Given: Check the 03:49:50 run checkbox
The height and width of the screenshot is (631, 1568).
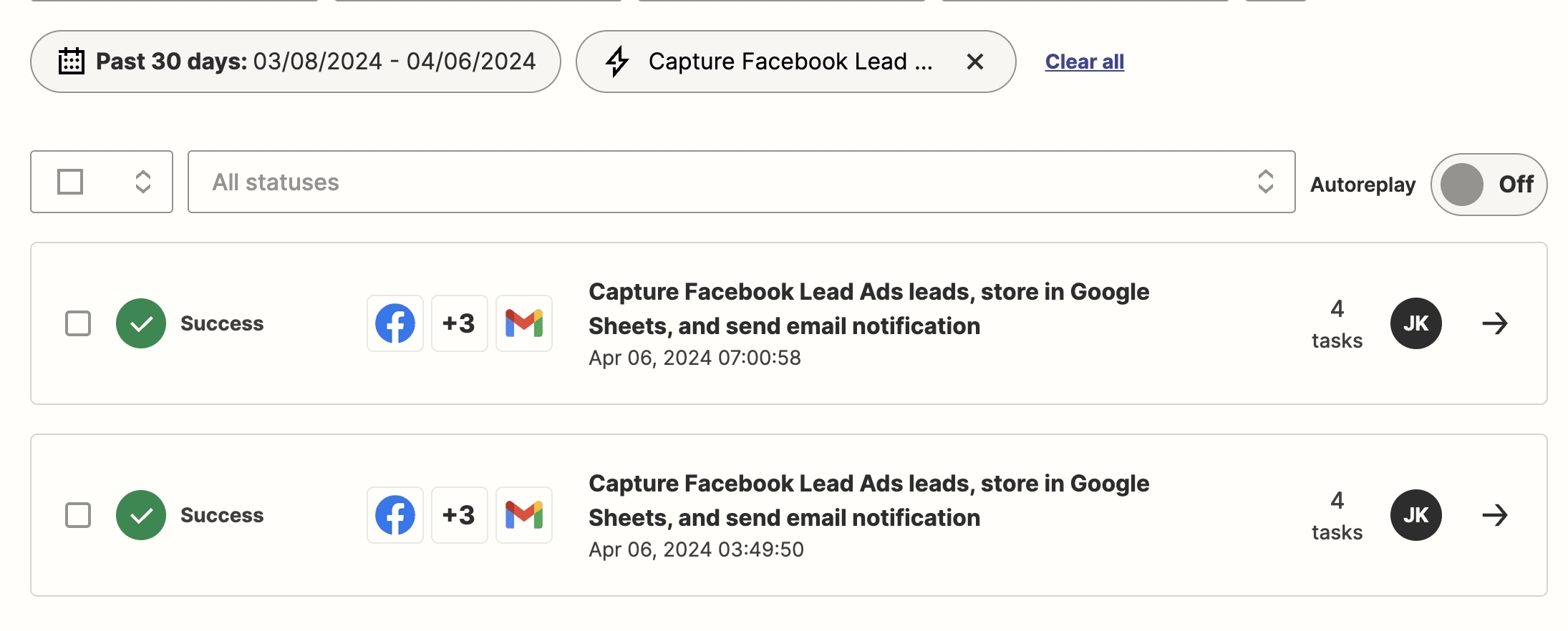Looking at the screenshot, I should pos(78,515).
